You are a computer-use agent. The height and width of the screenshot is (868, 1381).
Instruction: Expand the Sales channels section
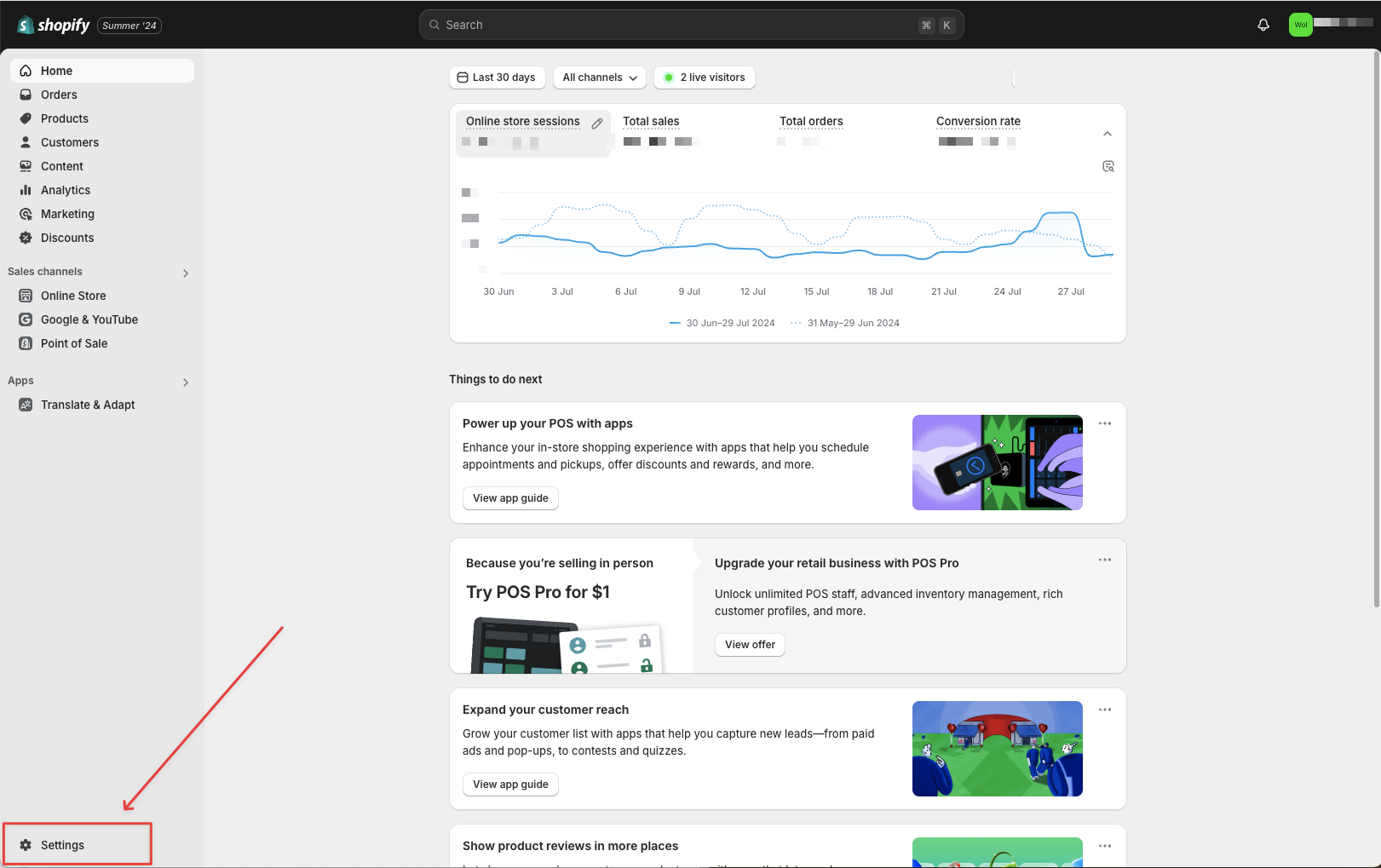[x=186, y=273]
